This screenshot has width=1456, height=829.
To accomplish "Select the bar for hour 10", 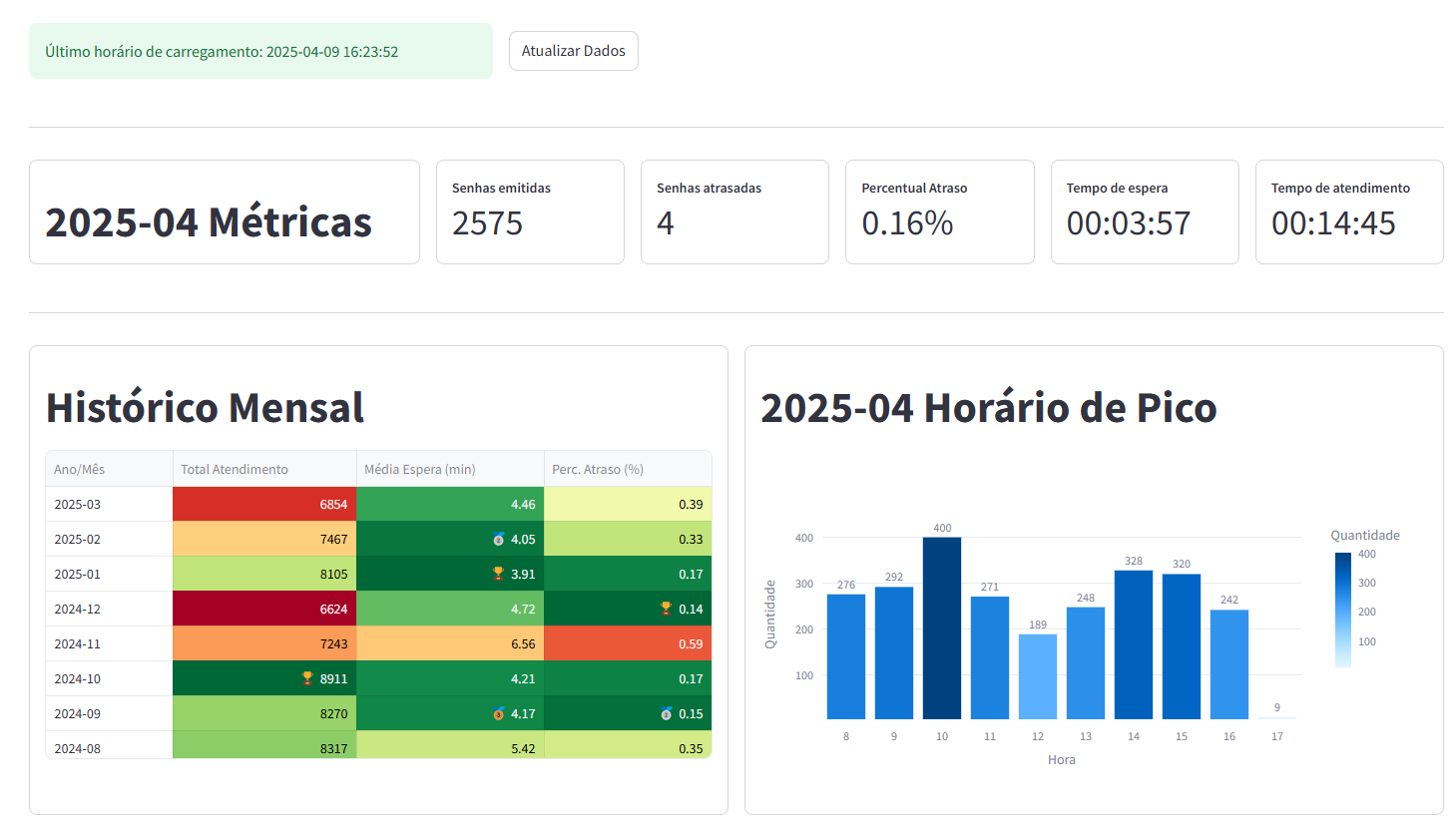I will pyautogui.click(x=942, y=628).
